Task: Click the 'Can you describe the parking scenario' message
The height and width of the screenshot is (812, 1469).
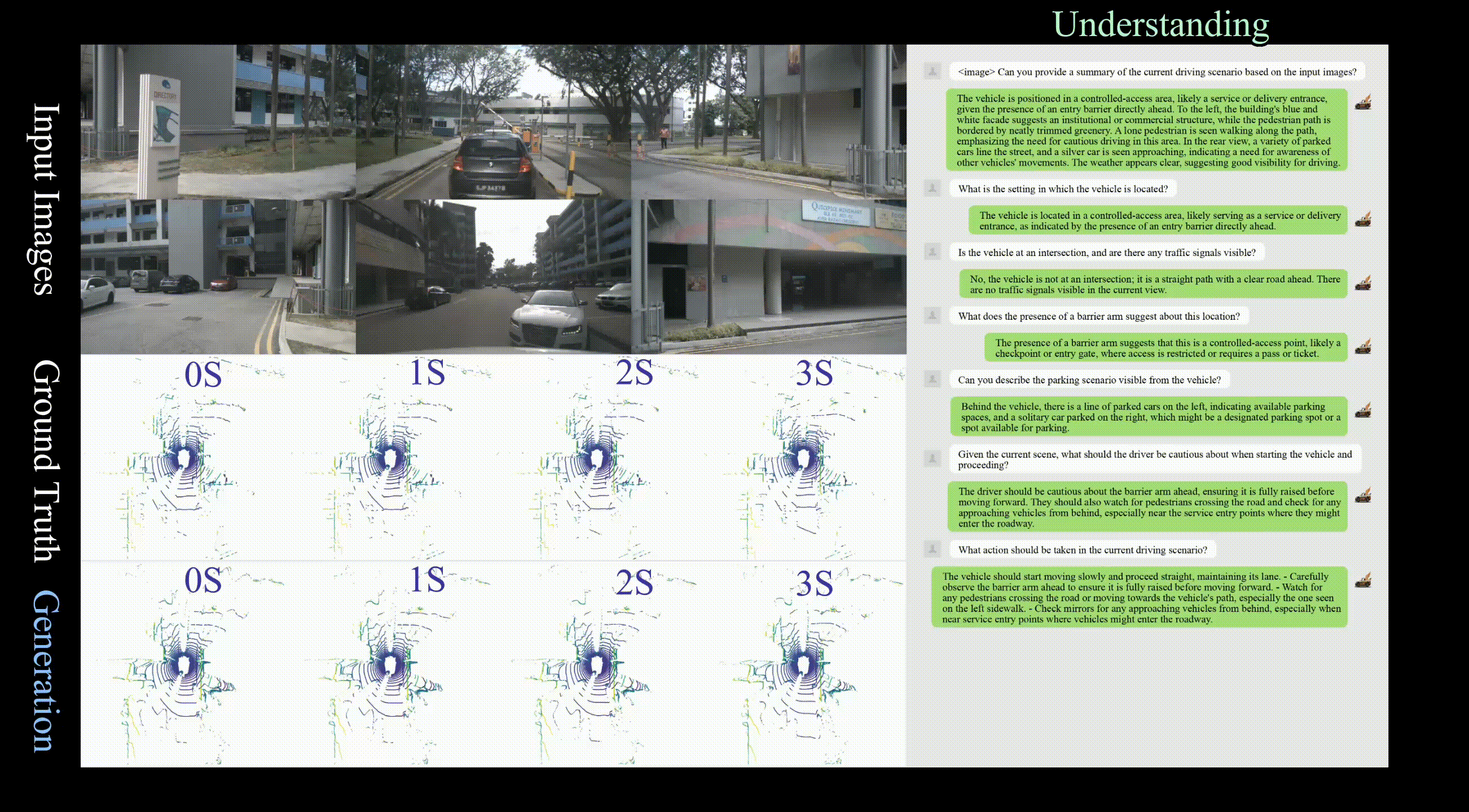Action: (x=1089, y=380)
